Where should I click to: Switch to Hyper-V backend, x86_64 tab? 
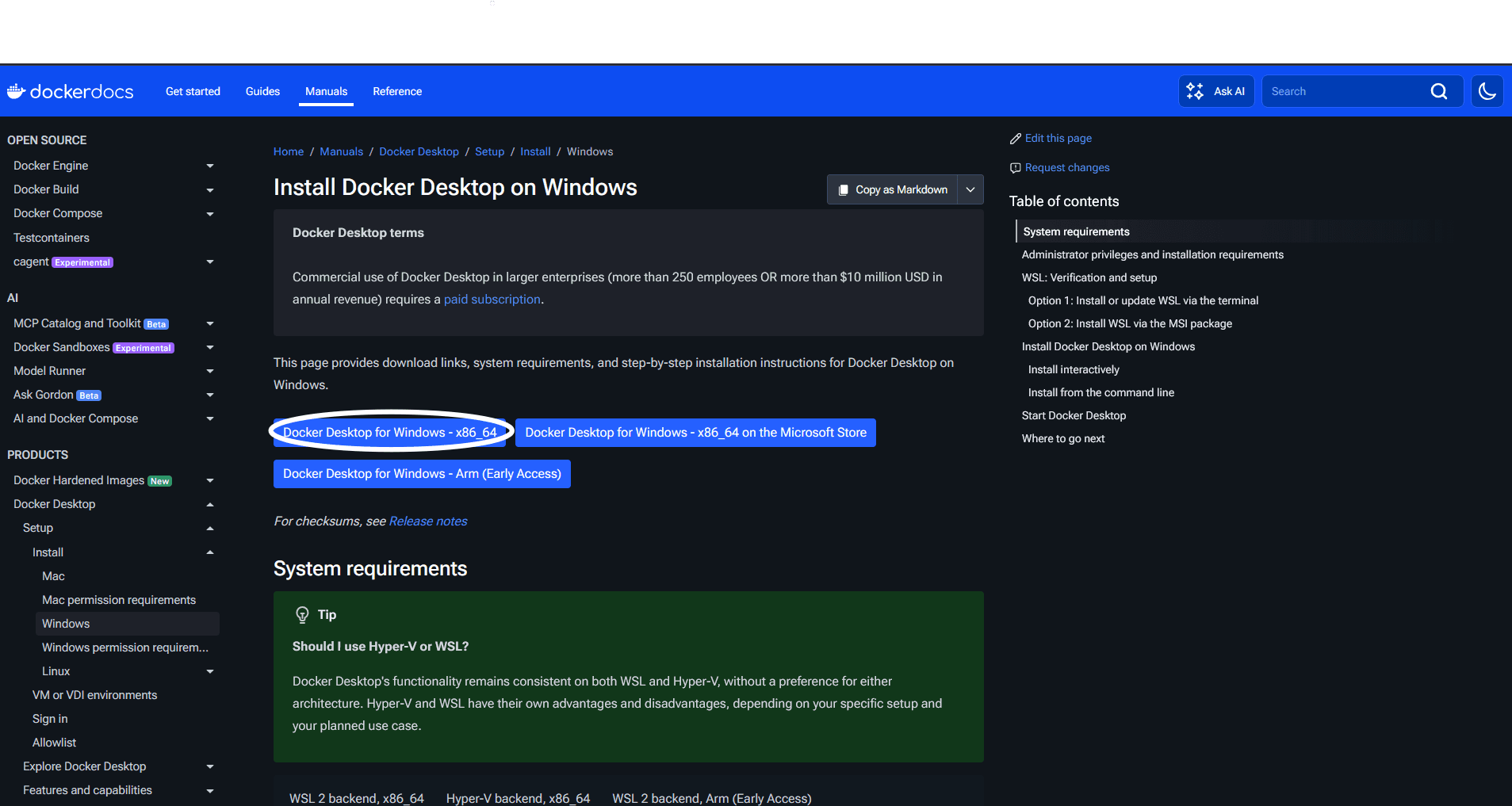tap(518, 798)
